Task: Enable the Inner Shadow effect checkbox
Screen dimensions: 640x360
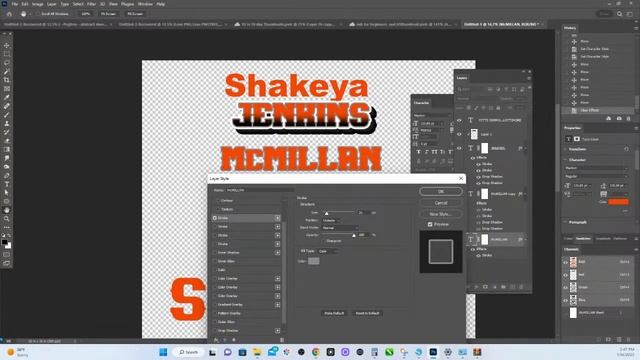Action: [215, 253]
